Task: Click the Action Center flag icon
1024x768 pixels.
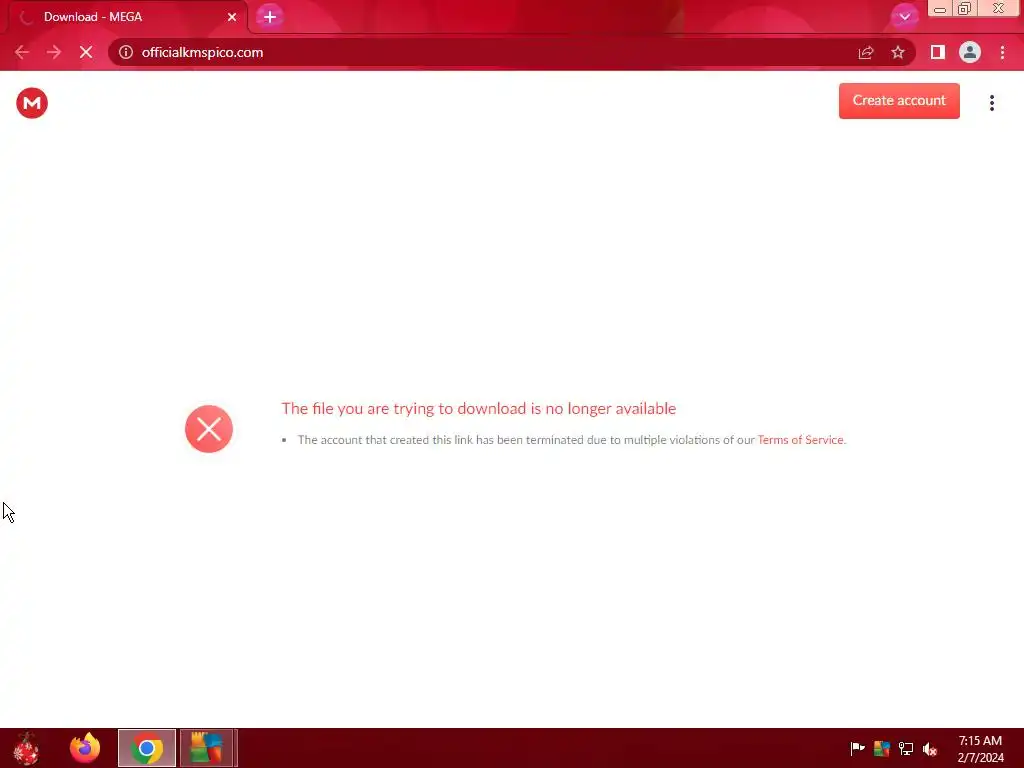Action: coord(857,748)
